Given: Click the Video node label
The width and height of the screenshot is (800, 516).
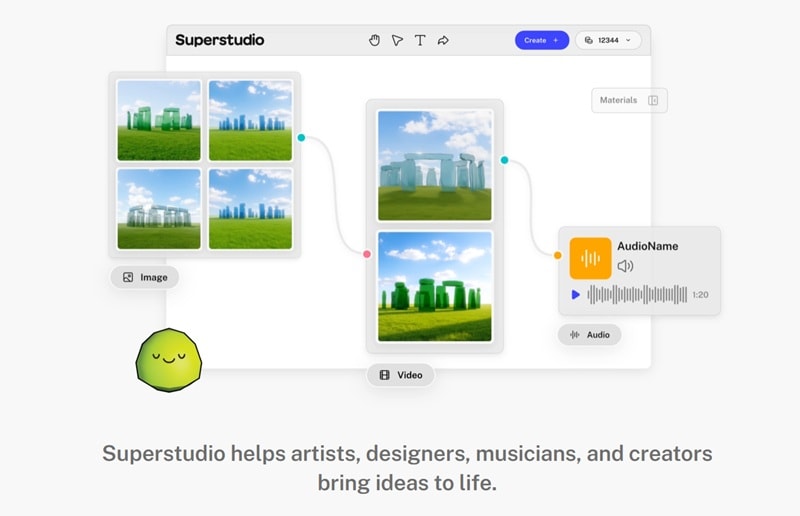Looking at the screenshot, I should point(401,375).
